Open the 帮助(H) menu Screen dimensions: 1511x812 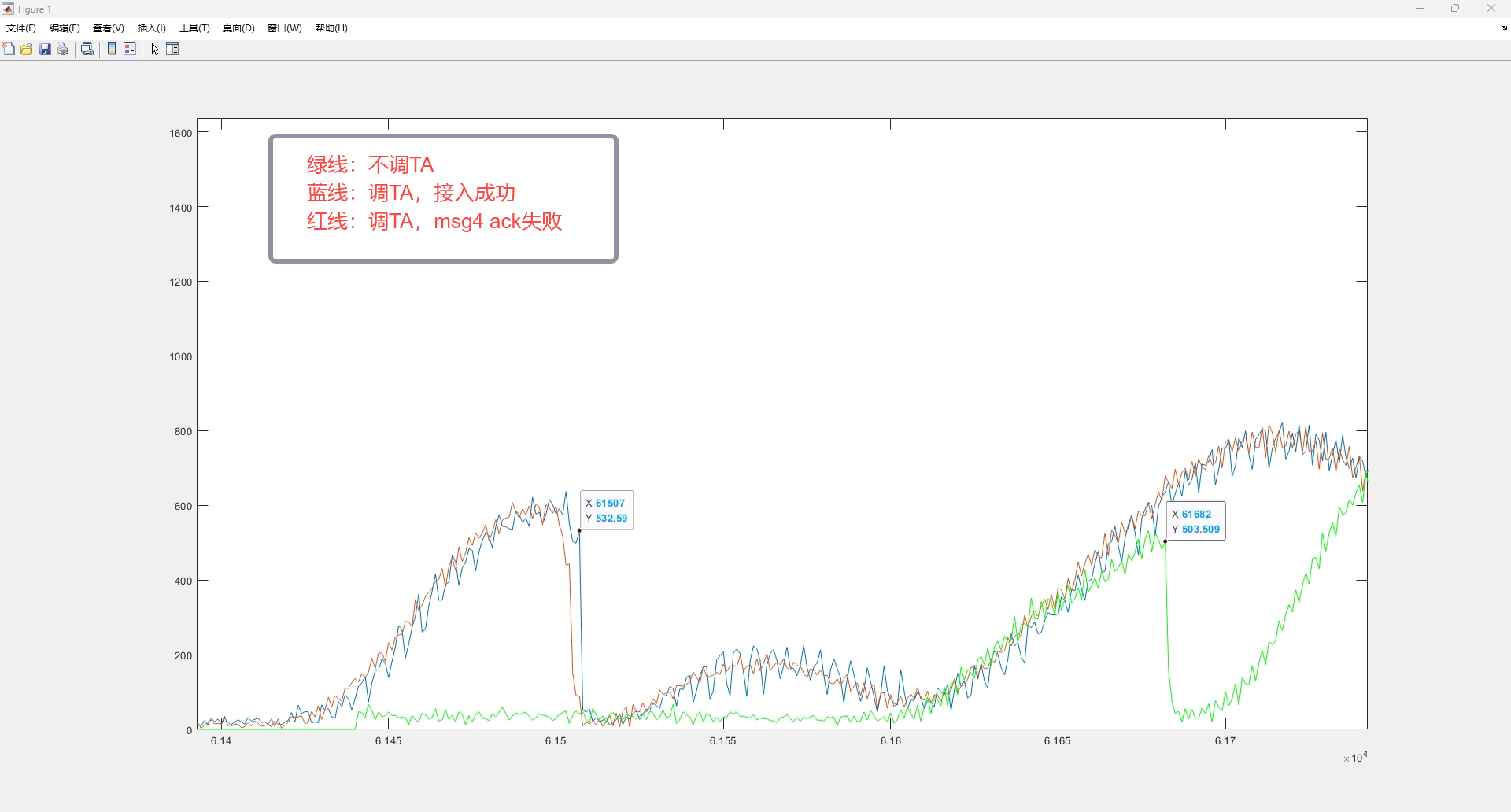(x=331, y=28)
